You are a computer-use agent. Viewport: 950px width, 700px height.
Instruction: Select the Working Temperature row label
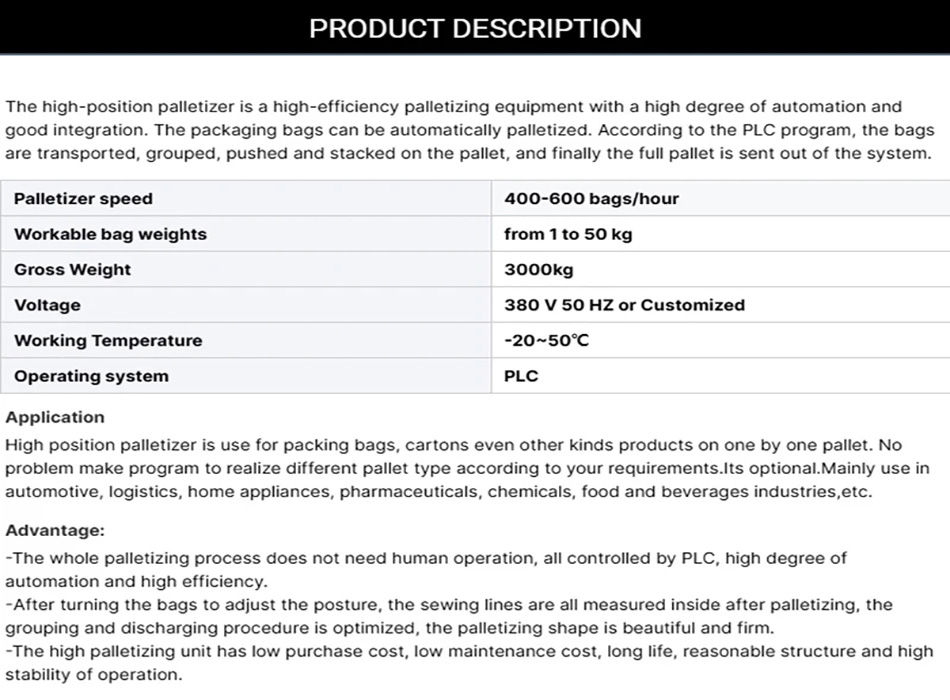pyautogui.click(x=108, y=341)
